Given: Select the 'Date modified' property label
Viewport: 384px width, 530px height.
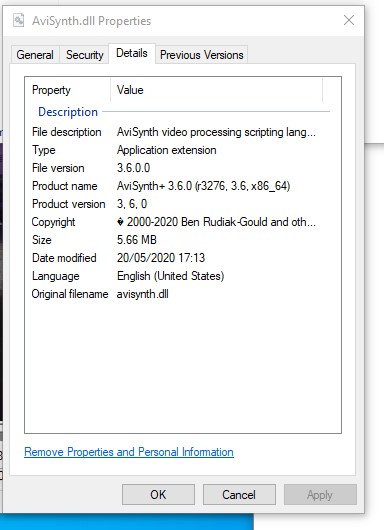Looking at the screenshot, I should [x=64, y=258].
